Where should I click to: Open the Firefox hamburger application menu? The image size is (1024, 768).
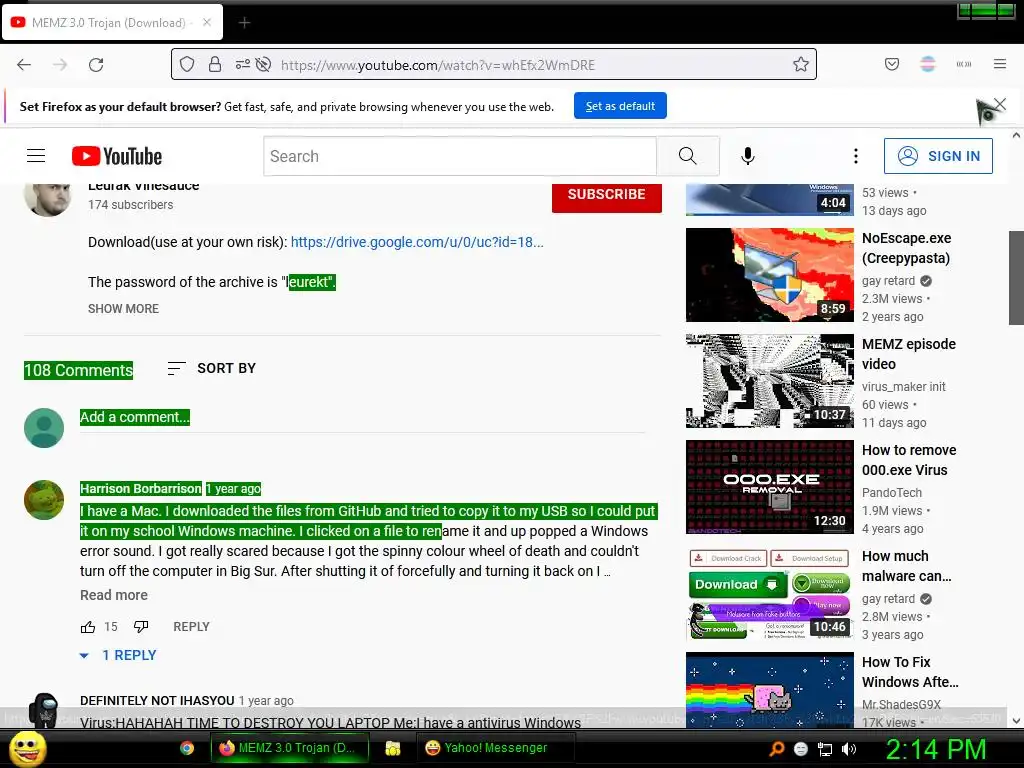[x=1000, y=64]
